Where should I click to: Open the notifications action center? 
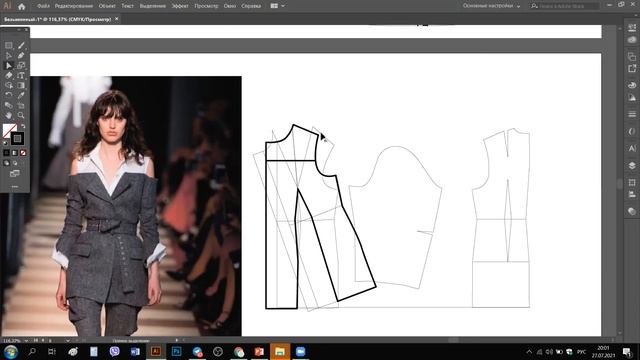627,352
